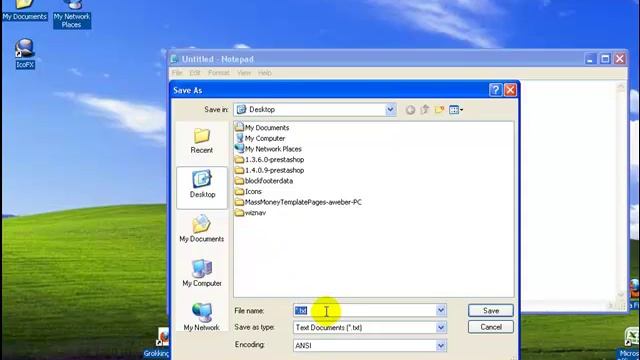Image resolution: width=640 pixels, height=360 pixels.
Task: Expand the File name dropdown arrow
Action: (441, 311)
